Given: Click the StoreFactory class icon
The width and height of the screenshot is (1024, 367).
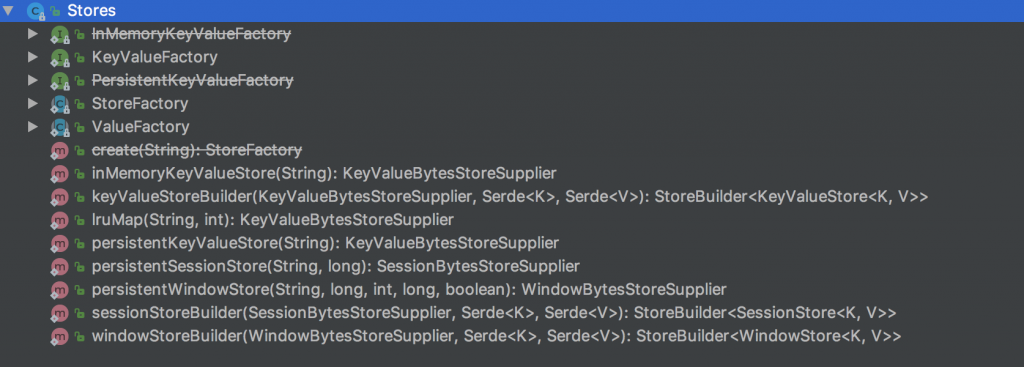Looking at the screenshot, I should pyautogui.click(x=60, y=104).
